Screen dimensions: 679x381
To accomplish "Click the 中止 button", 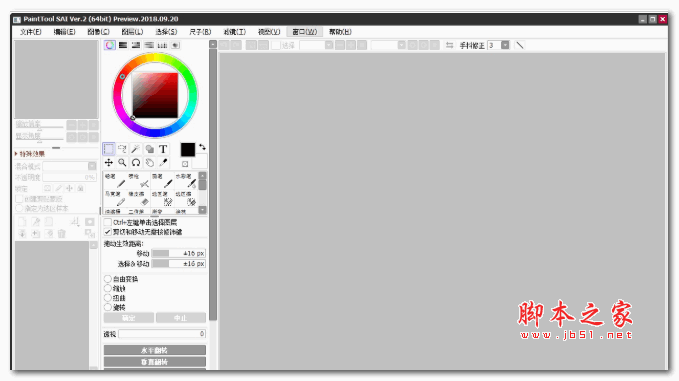I will coord(181,318).
